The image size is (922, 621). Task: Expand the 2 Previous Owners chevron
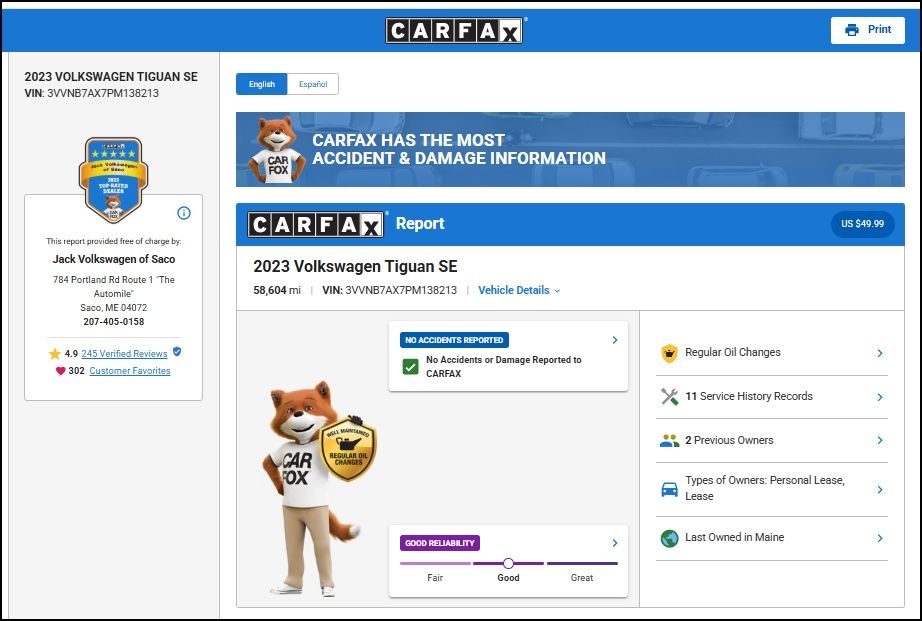pyautogui.click(x=880, y=440)
